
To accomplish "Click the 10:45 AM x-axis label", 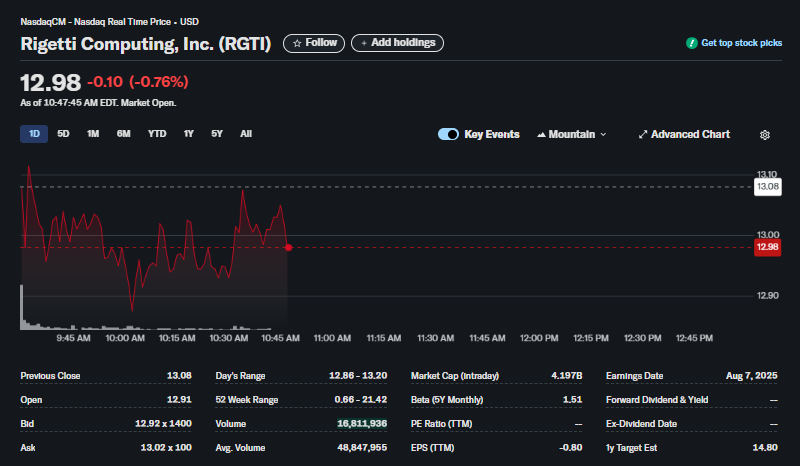I will pos(281,338).
